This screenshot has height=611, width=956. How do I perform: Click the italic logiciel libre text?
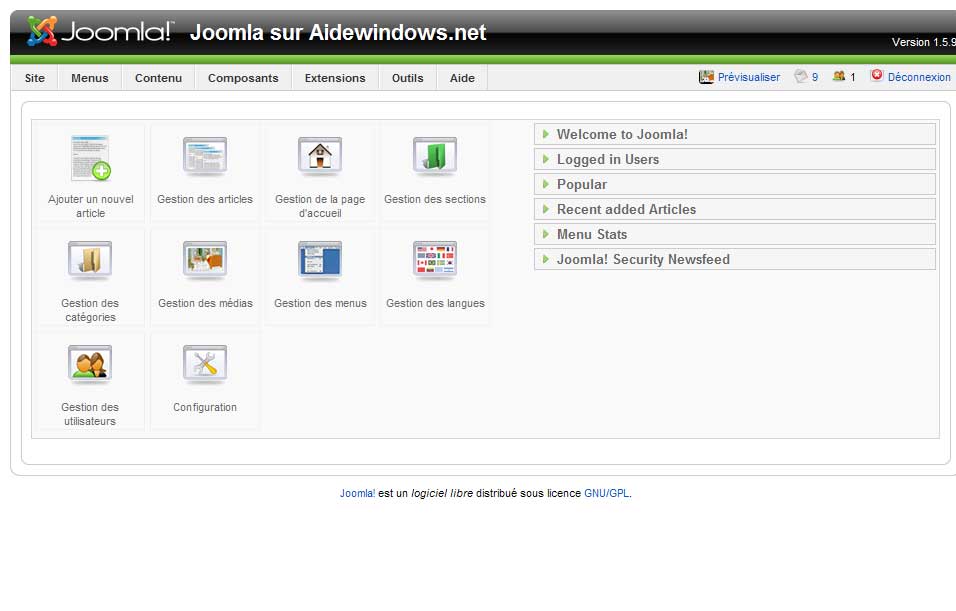(442, 493)
